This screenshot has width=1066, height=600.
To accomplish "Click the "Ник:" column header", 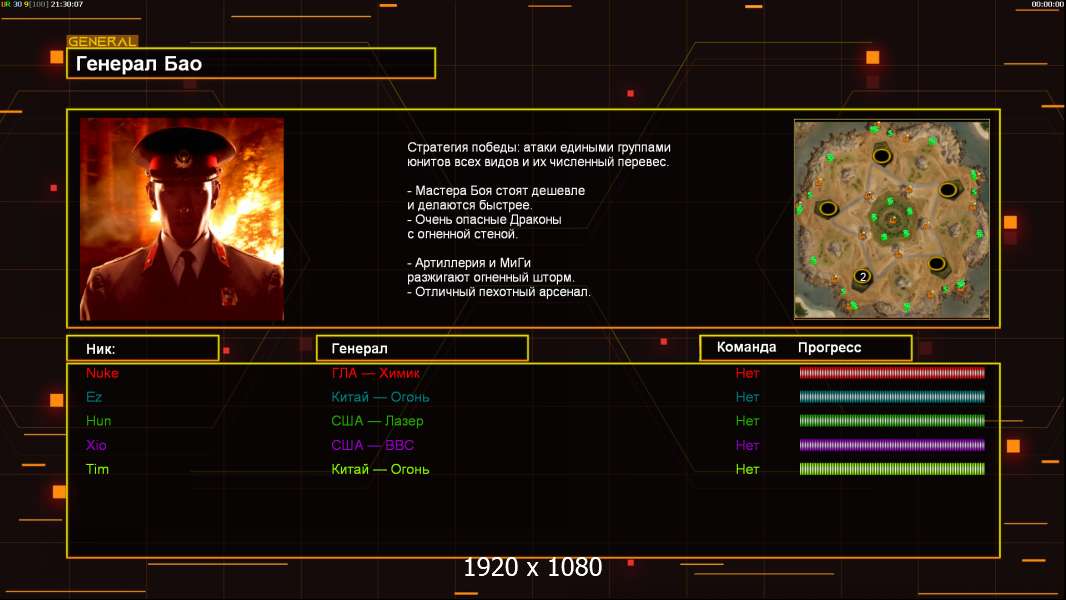I will click(143, 349).
